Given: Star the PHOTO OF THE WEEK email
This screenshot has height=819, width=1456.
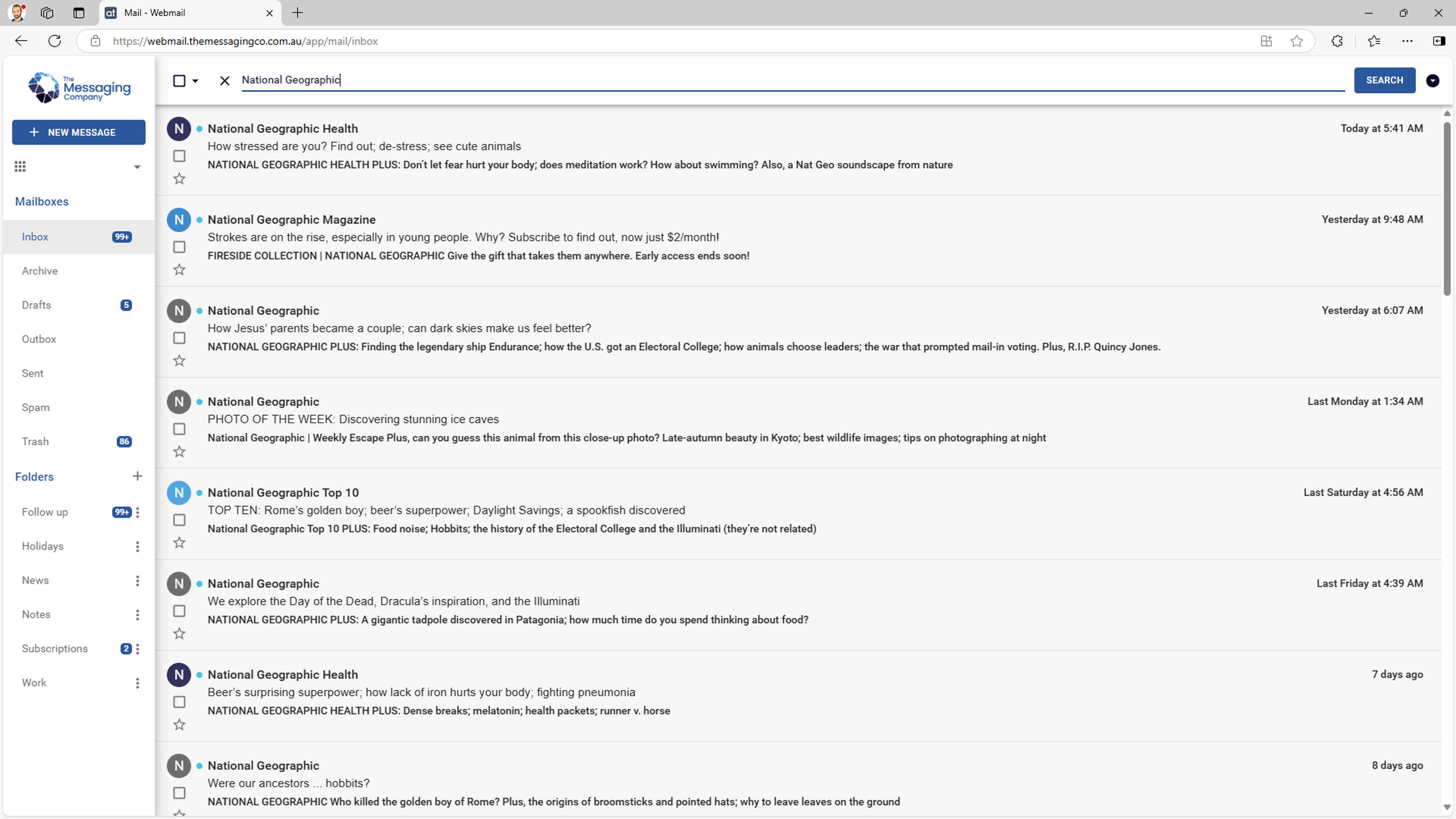Looking at the screenshot, I should pos(179,452).
